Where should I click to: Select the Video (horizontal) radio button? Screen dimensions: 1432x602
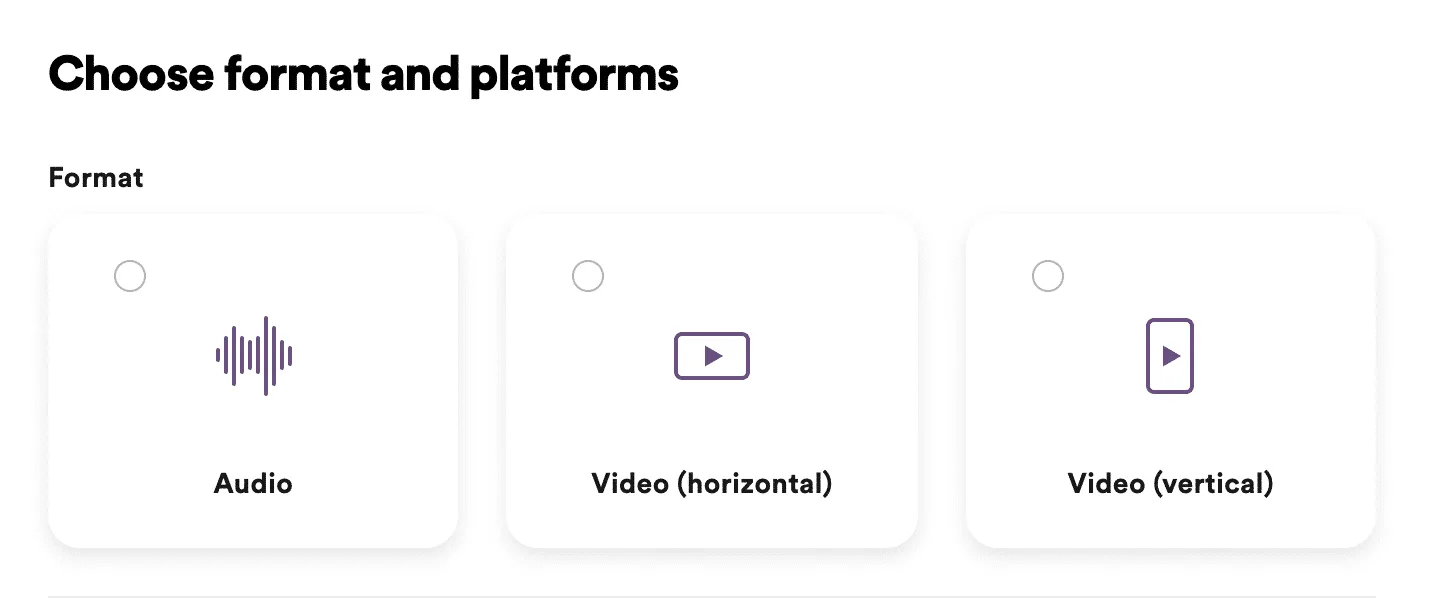coord(588,276)
